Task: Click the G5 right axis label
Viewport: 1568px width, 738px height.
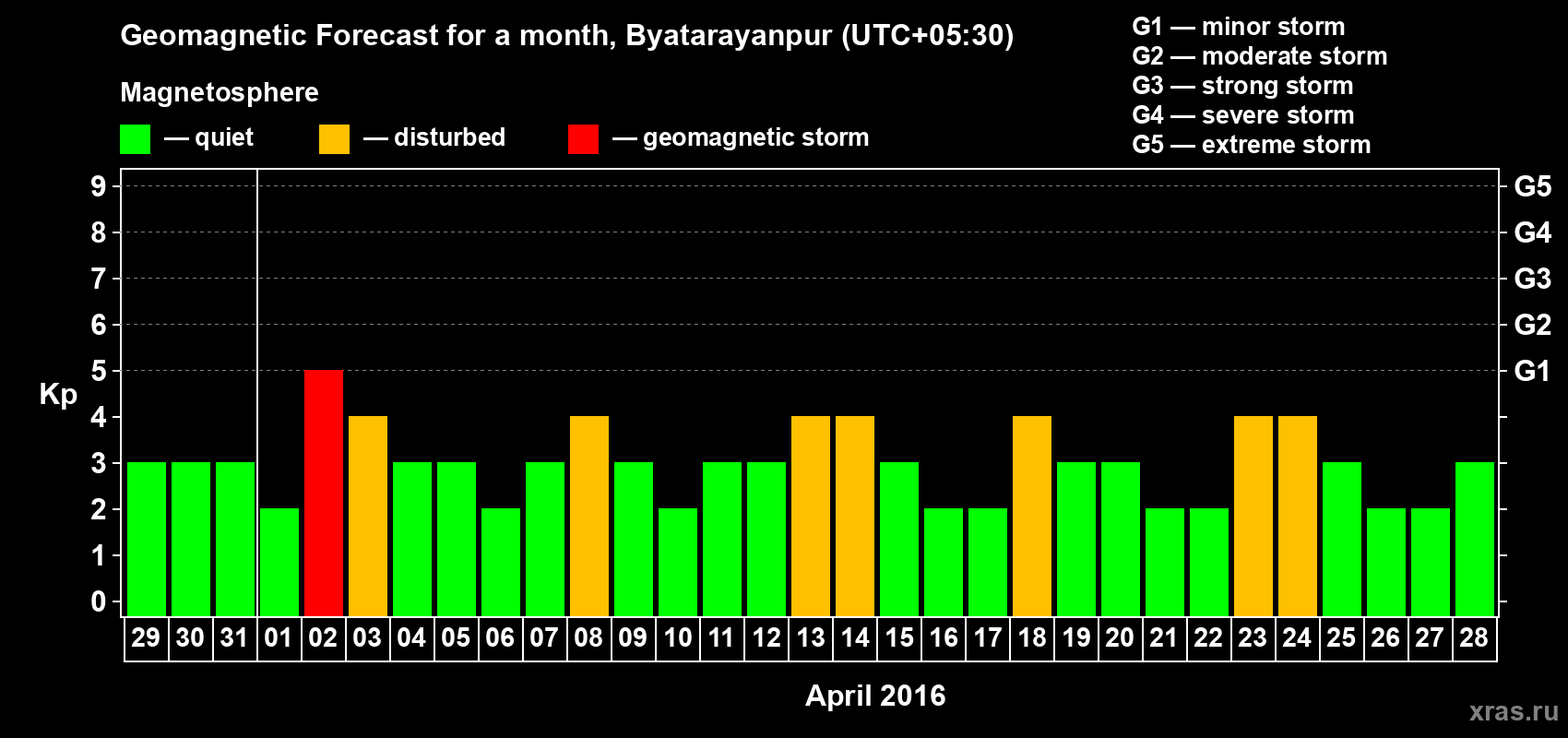Action: click(x=1533, y=186)
